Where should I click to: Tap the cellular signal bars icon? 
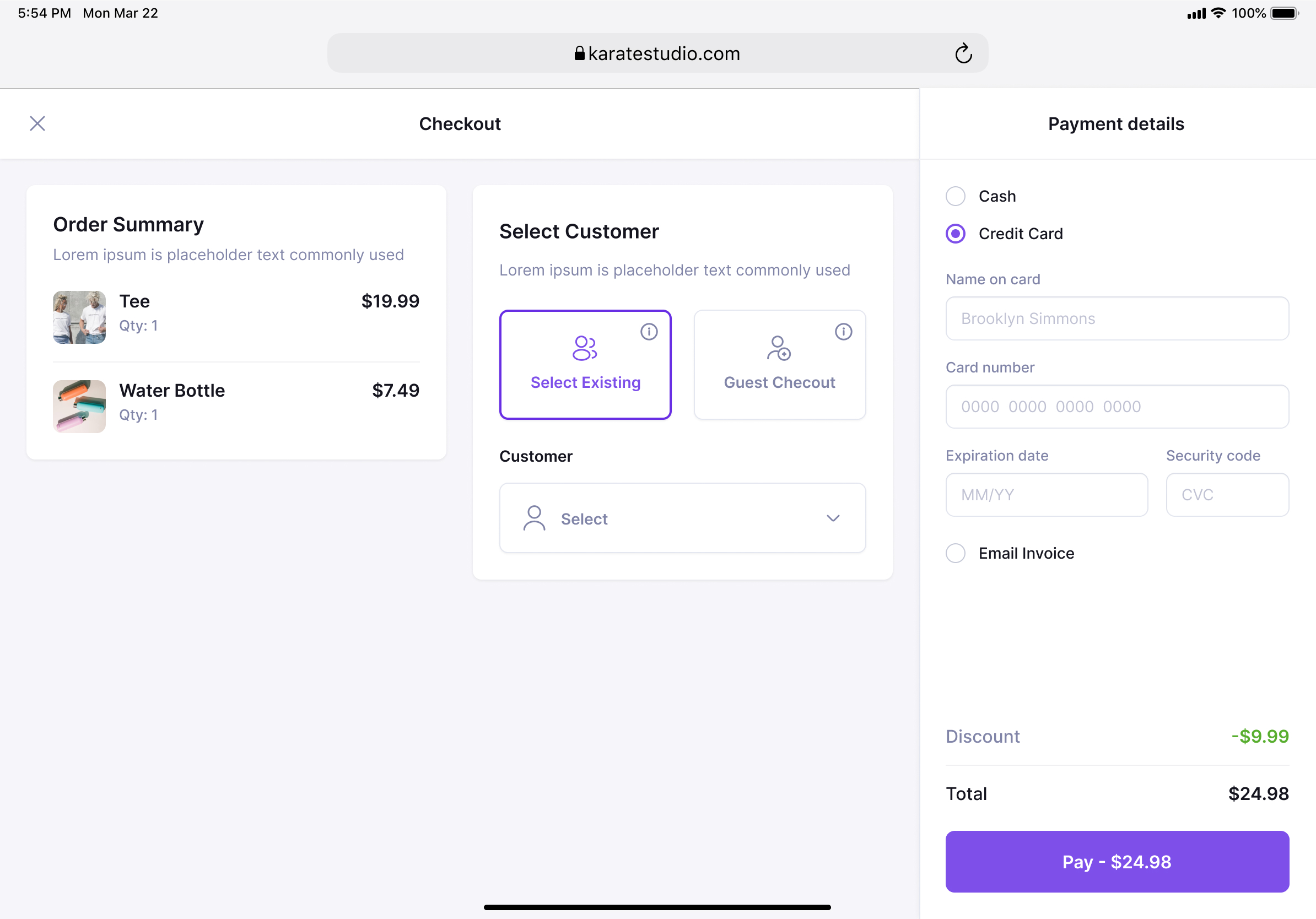click(1196, 13)
